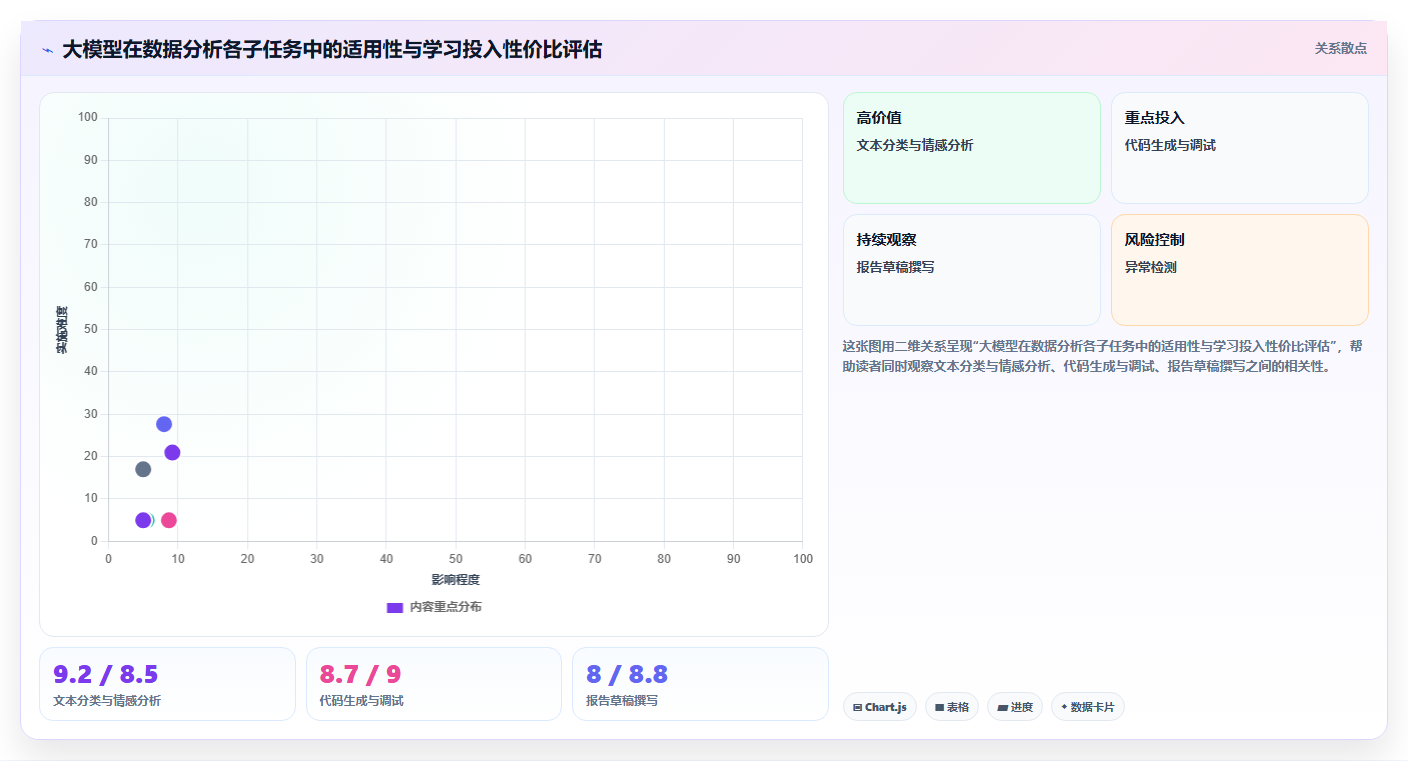Click the main title 大模型在数据分析各子任务中的适用性
1408x761 pixels.
(332, 49)
